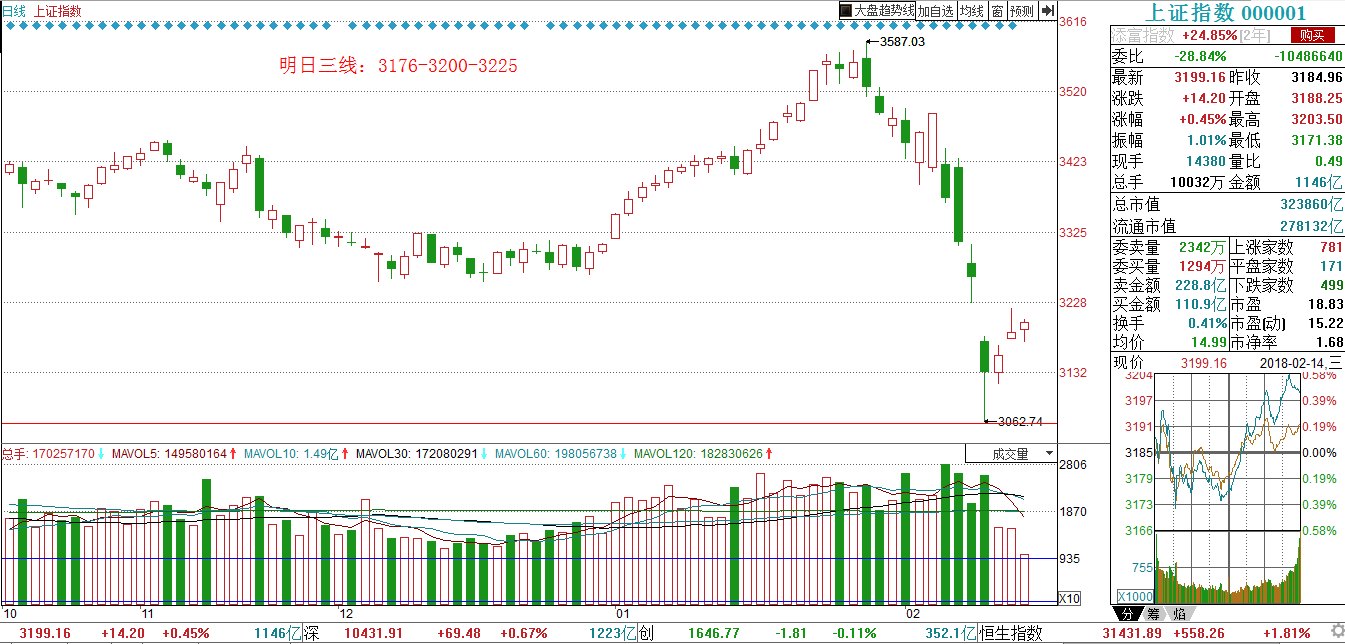1345x644 pixels.
Task: Click the 委比 value -28.84%
Action: tap(1199, 56)
